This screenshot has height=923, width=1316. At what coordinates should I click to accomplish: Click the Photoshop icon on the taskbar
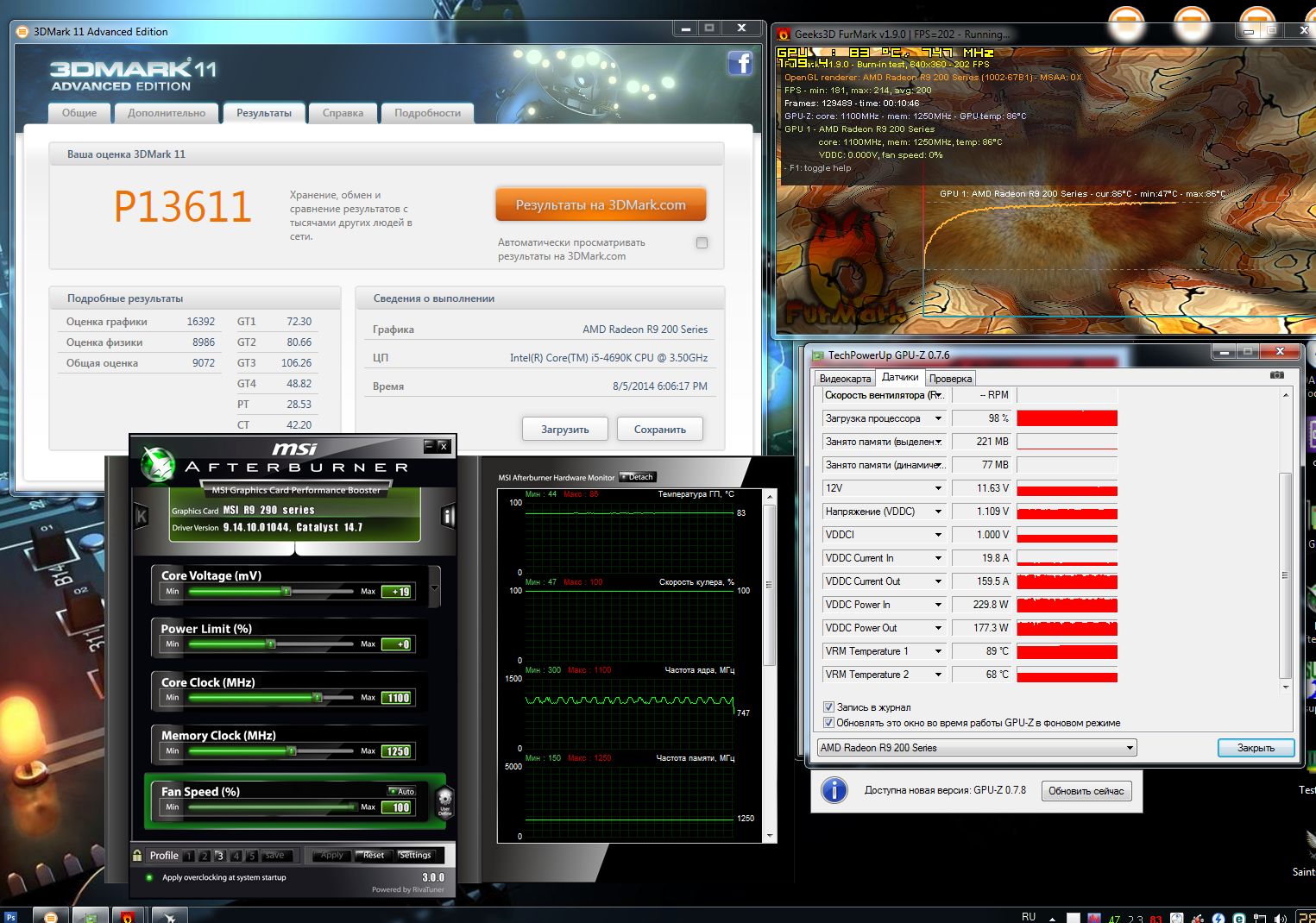pos(11,916)
